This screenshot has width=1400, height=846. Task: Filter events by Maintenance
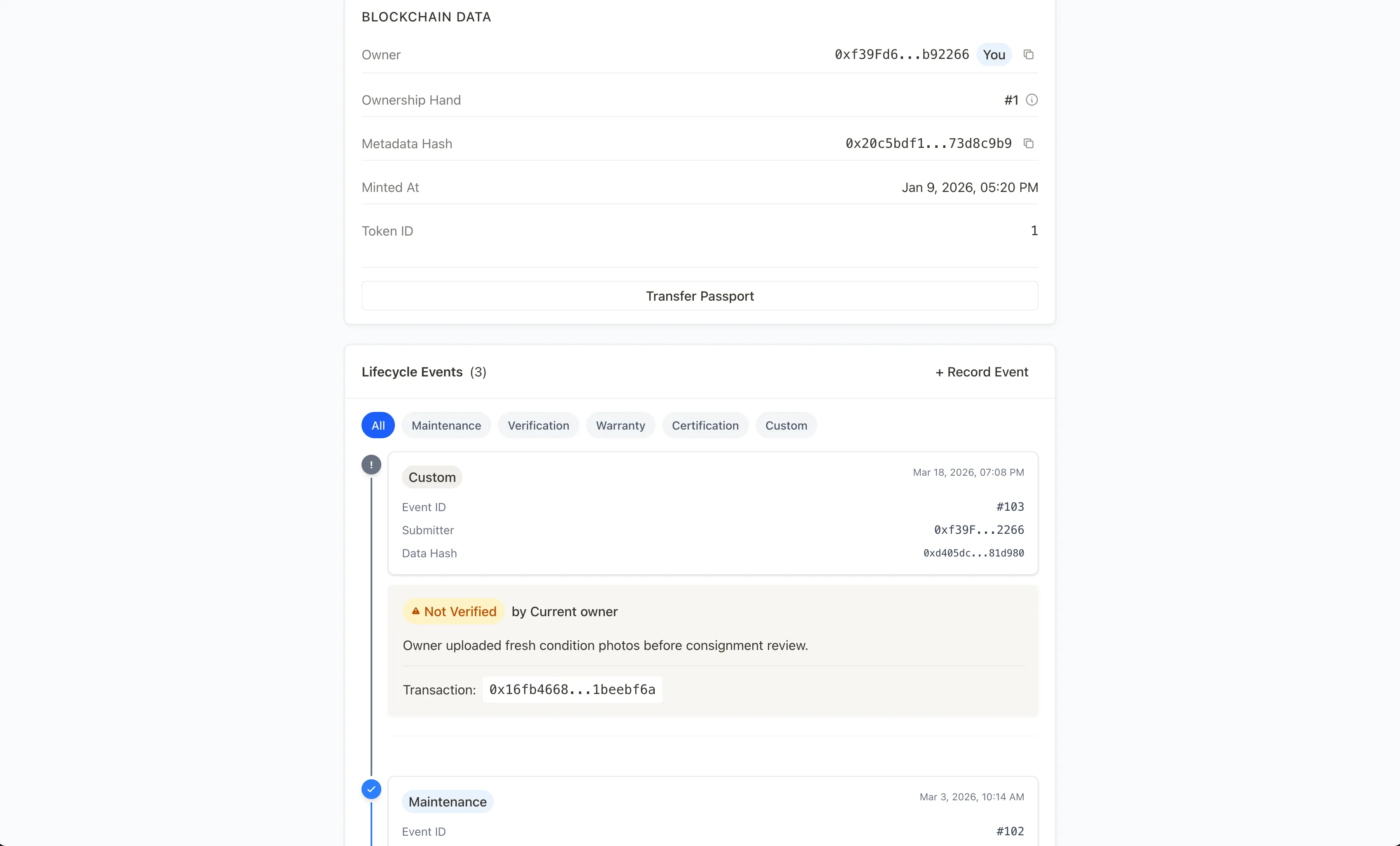click(446, 425)
